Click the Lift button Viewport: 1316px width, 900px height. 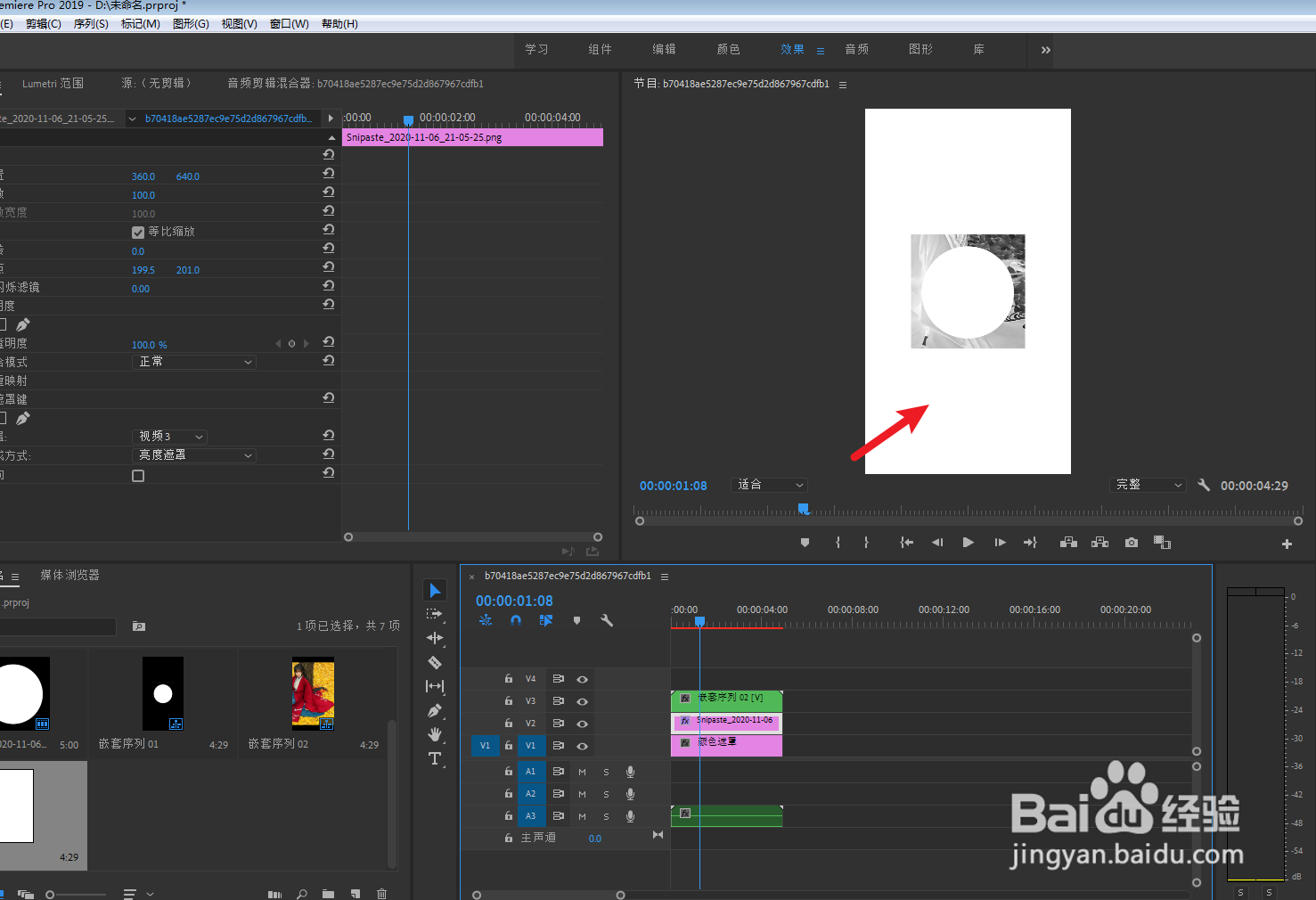(1068, 543)
